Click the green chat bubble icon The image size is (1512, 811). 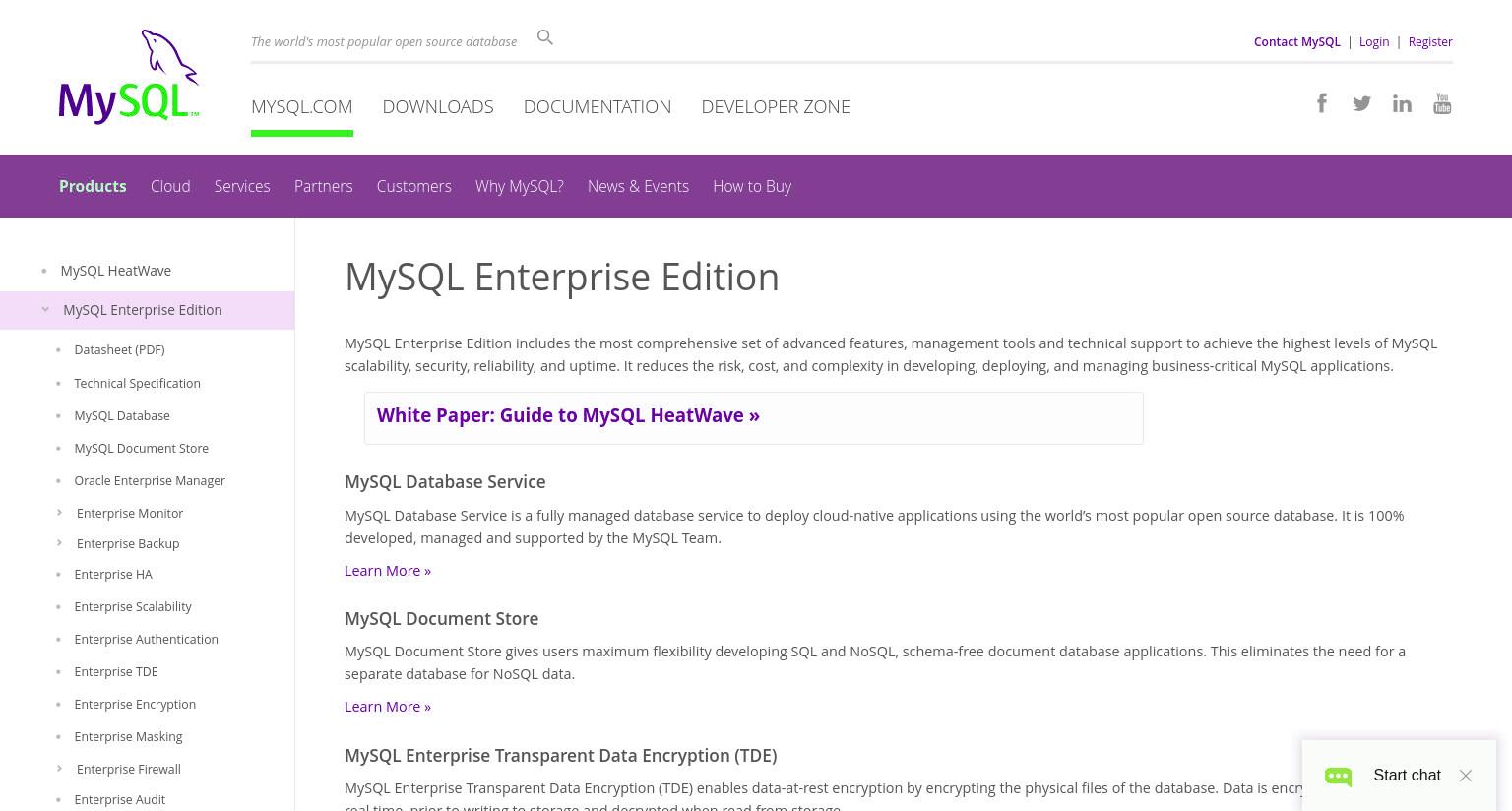click(1338, 777)
